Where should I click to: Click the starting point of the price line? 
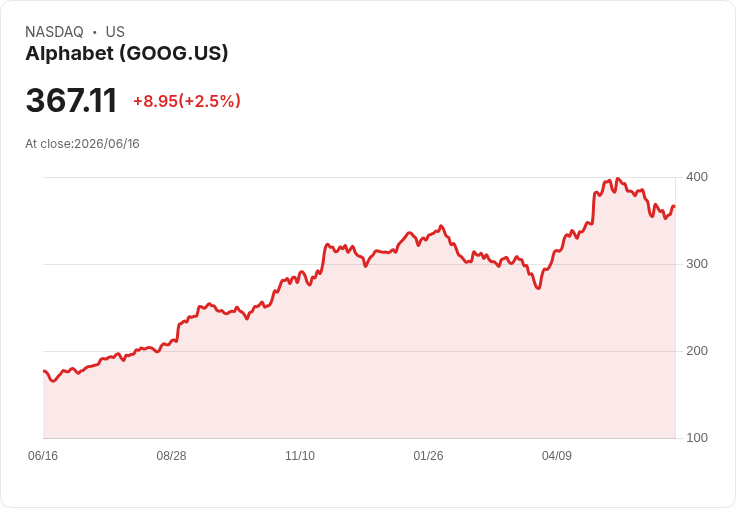click(x=44, y=371)
